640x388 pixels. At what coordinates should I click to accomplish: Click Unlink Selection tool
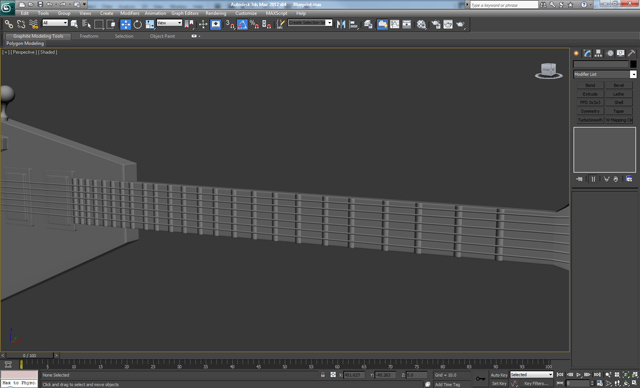click(x=21, y=24)
